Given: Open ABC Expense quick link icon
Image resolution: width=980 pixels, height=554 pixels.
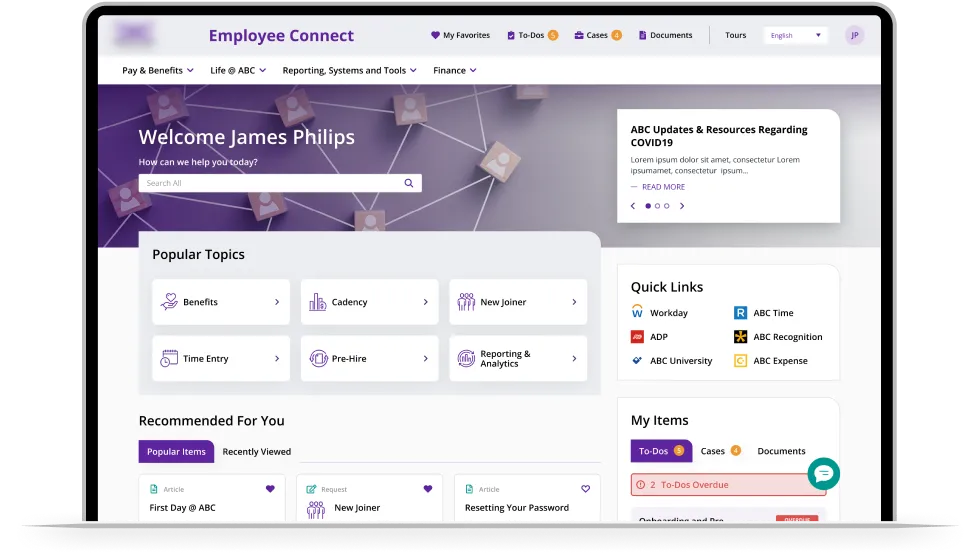Looking at the screenshot, I should [x=740, y=360].
